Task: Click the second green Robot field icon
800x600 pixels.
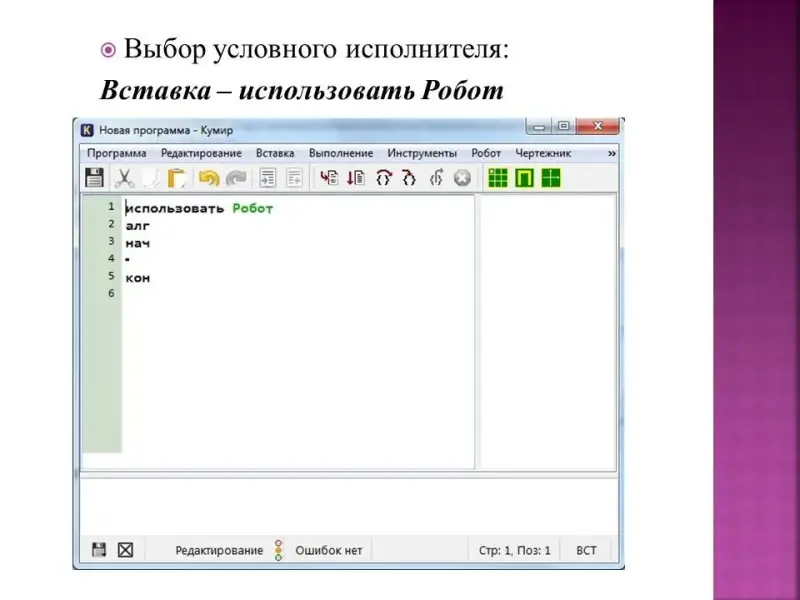Action: pos(524,179)
